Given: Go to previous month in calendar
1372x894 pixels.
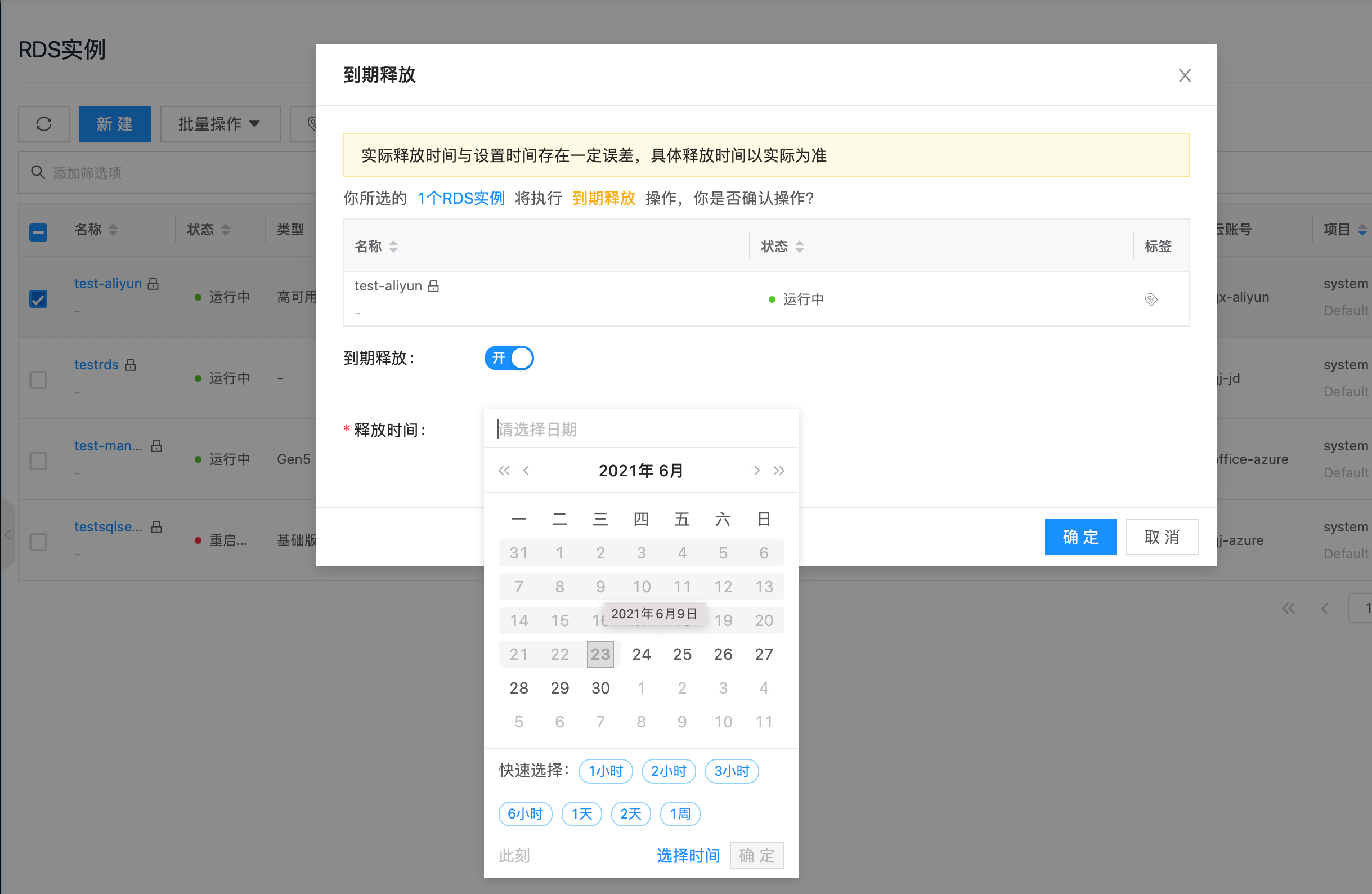Looking at the screenshot, I should click(526, 471).
